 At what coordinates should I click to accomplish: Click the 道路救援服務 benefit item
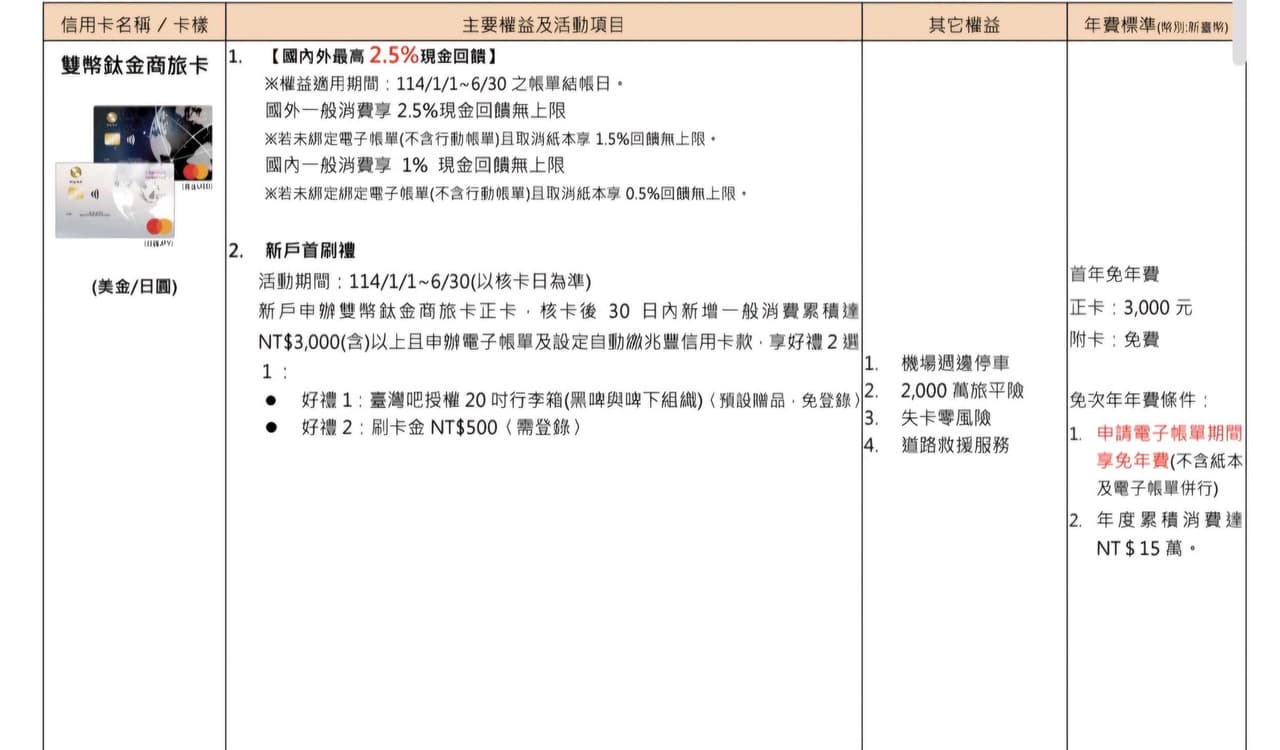955,446
